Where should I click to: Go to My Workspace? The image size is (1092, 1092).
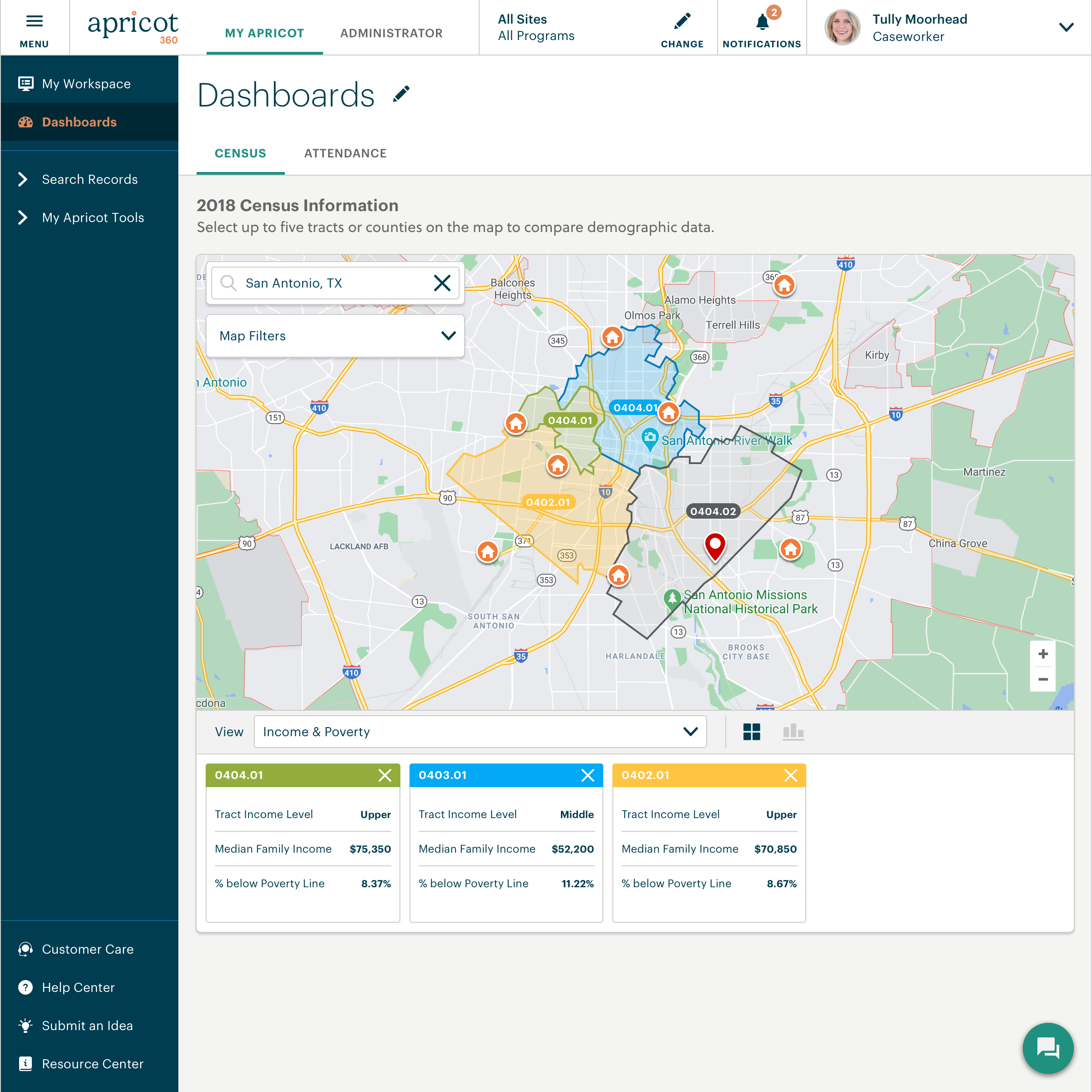(x=86, y=84)
